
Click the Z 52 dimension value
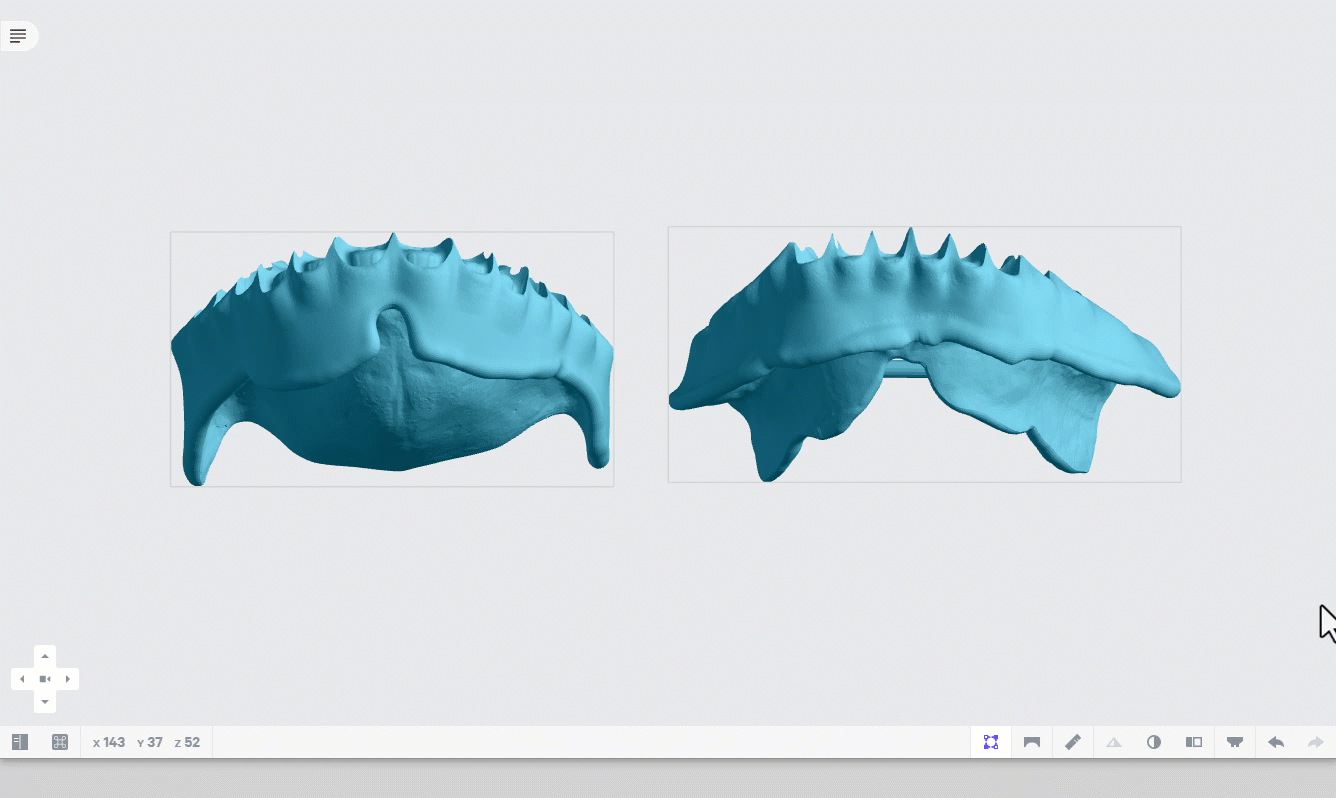coord(187,742)
